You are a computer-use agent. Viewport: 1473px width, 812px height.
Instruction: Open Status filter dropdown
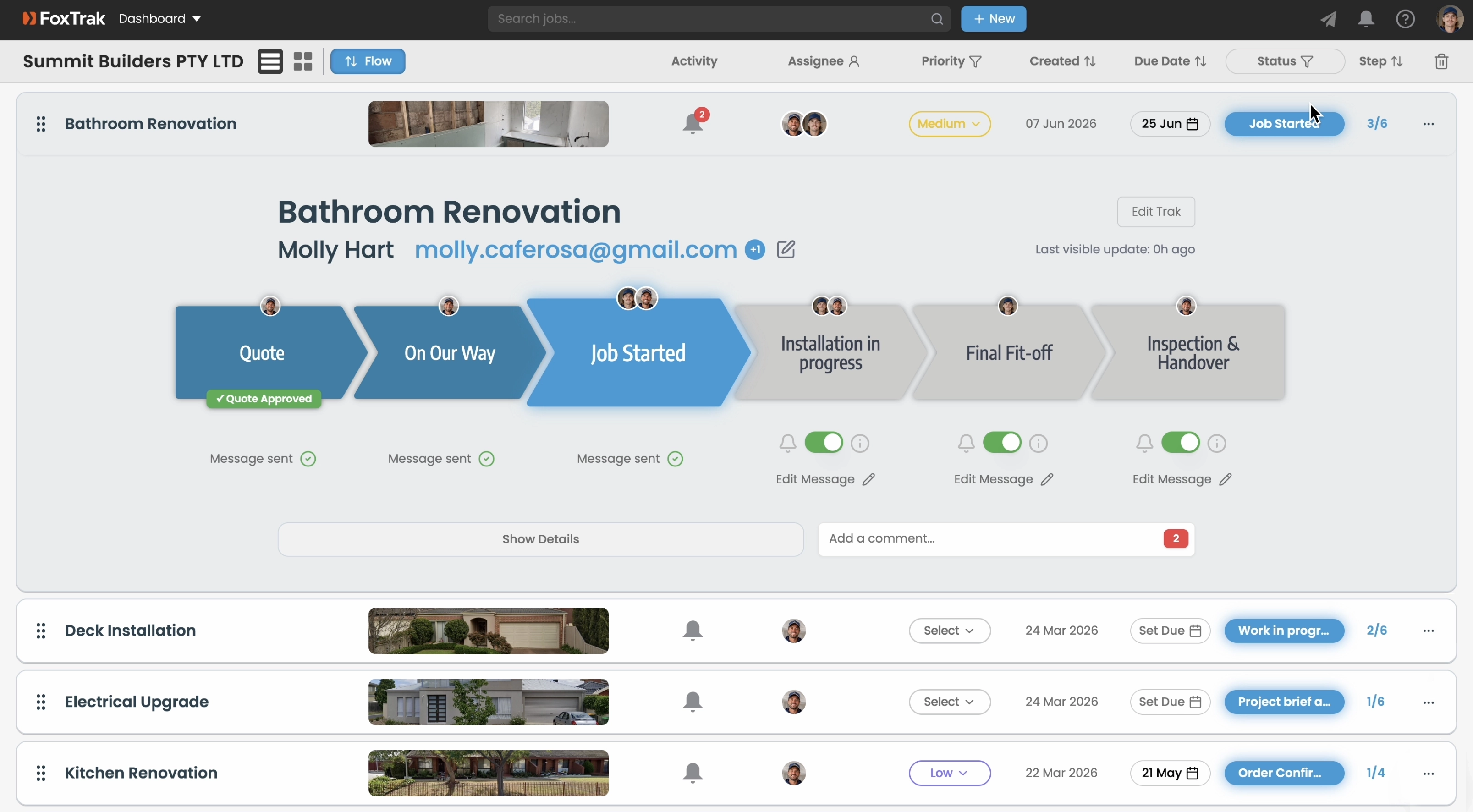pos(1284,61)
